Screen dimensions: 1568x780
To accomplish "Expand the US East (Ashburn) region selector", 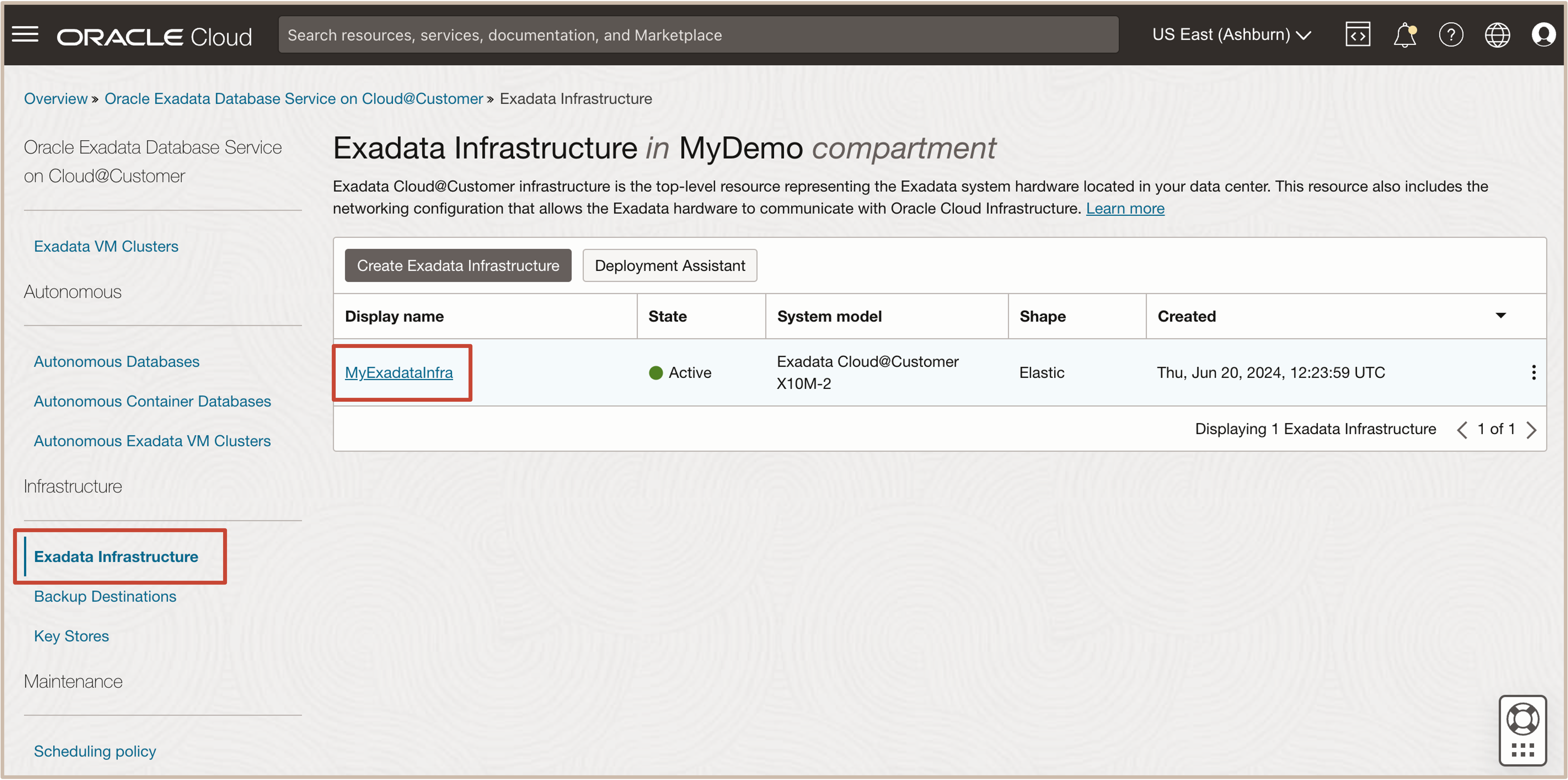I will [x=1231, y=35].
